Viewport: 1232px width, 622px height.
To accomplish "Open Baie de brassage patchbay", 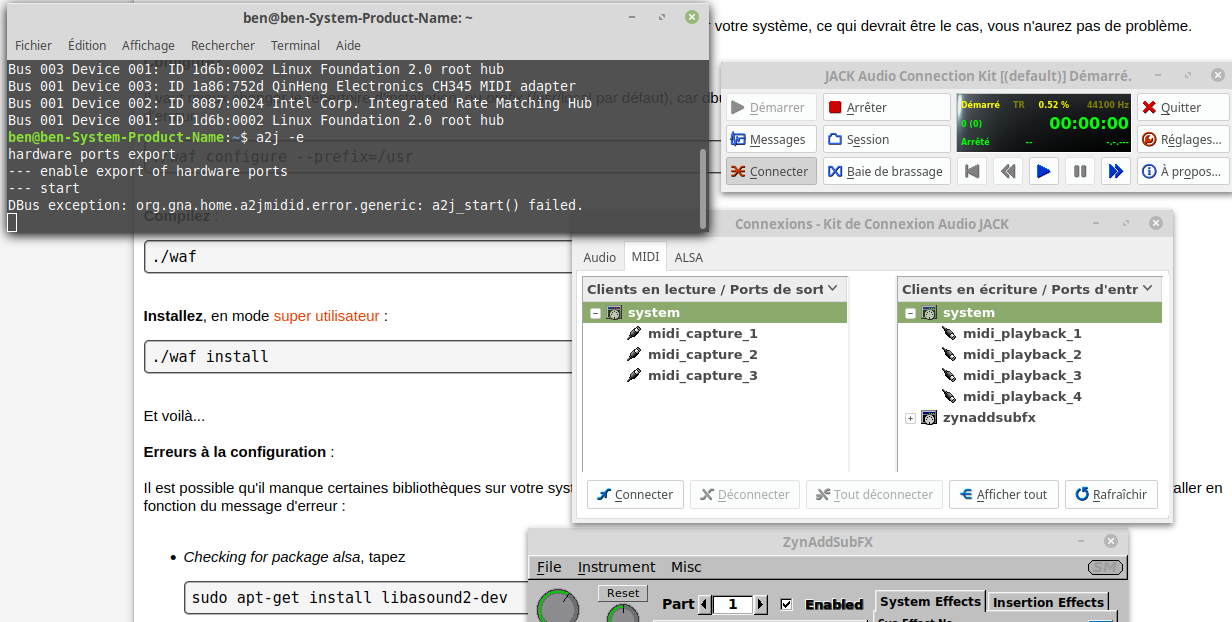I will [x=886, y=171].
